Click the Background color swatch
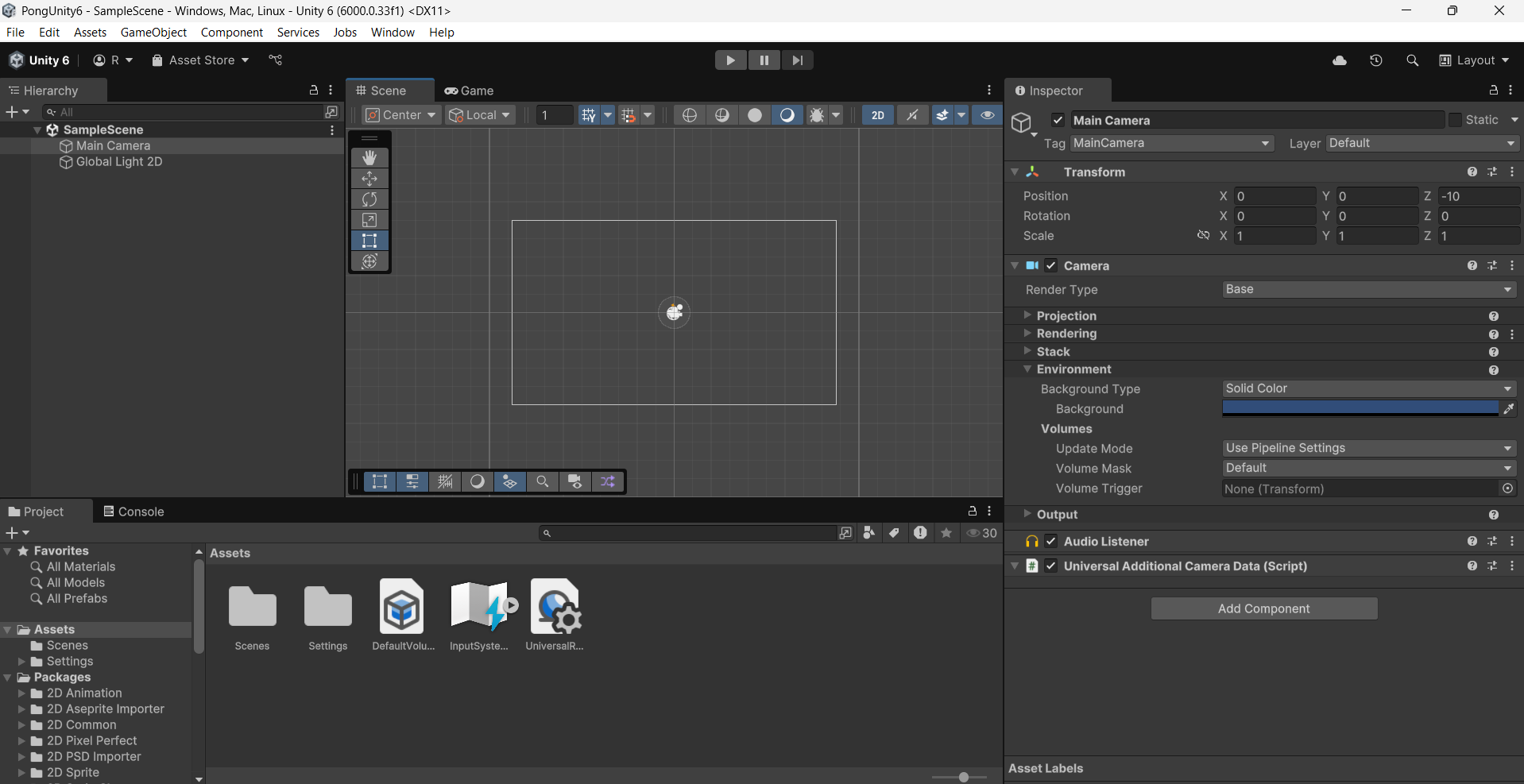Image resolution: width=1524 pixels, height=784 pixels. coord(1360,408)
